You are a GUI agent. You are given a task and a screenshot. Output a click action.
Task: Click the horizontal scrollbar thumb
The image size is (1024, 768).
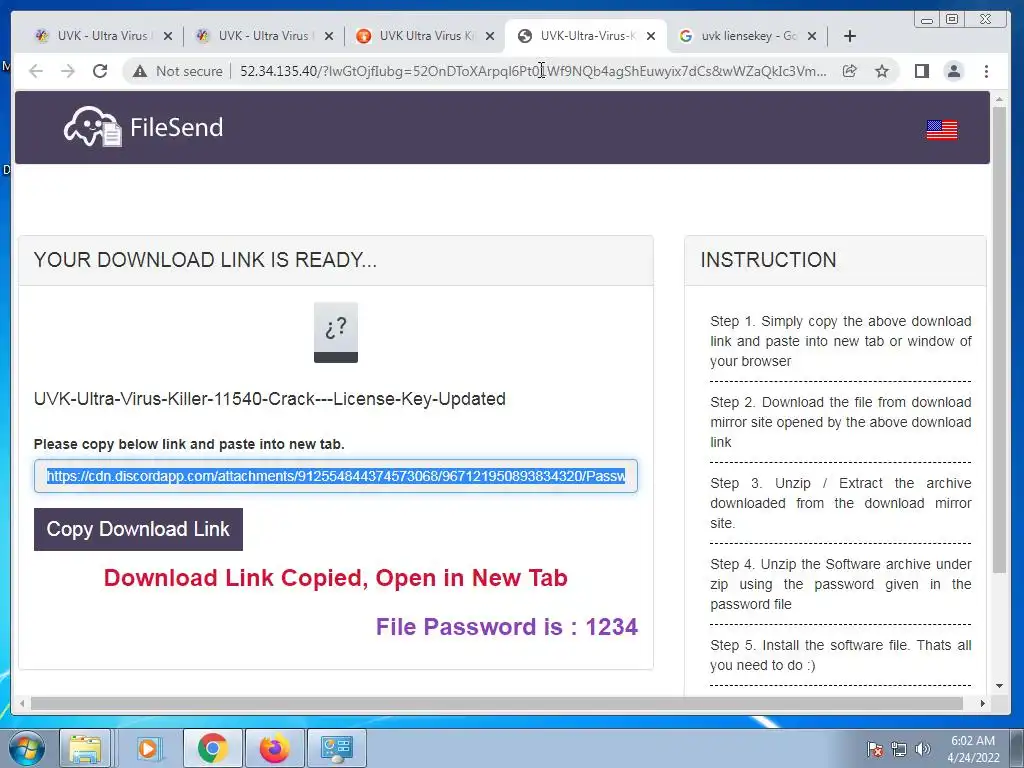496,703
